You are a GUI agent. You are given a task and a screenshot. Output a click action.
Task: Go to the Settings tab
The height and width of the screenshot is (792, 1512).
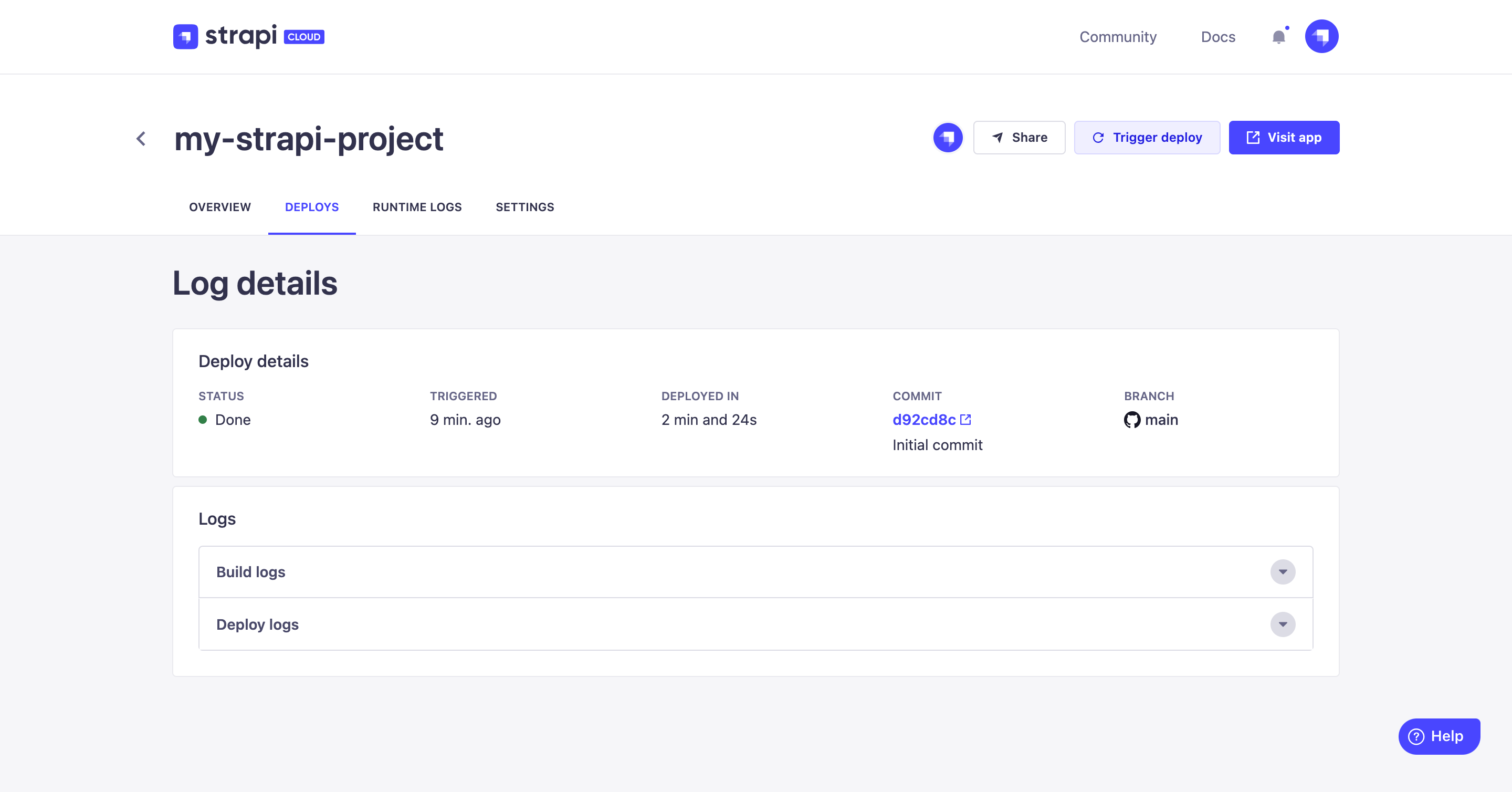[x=525, y=207]
